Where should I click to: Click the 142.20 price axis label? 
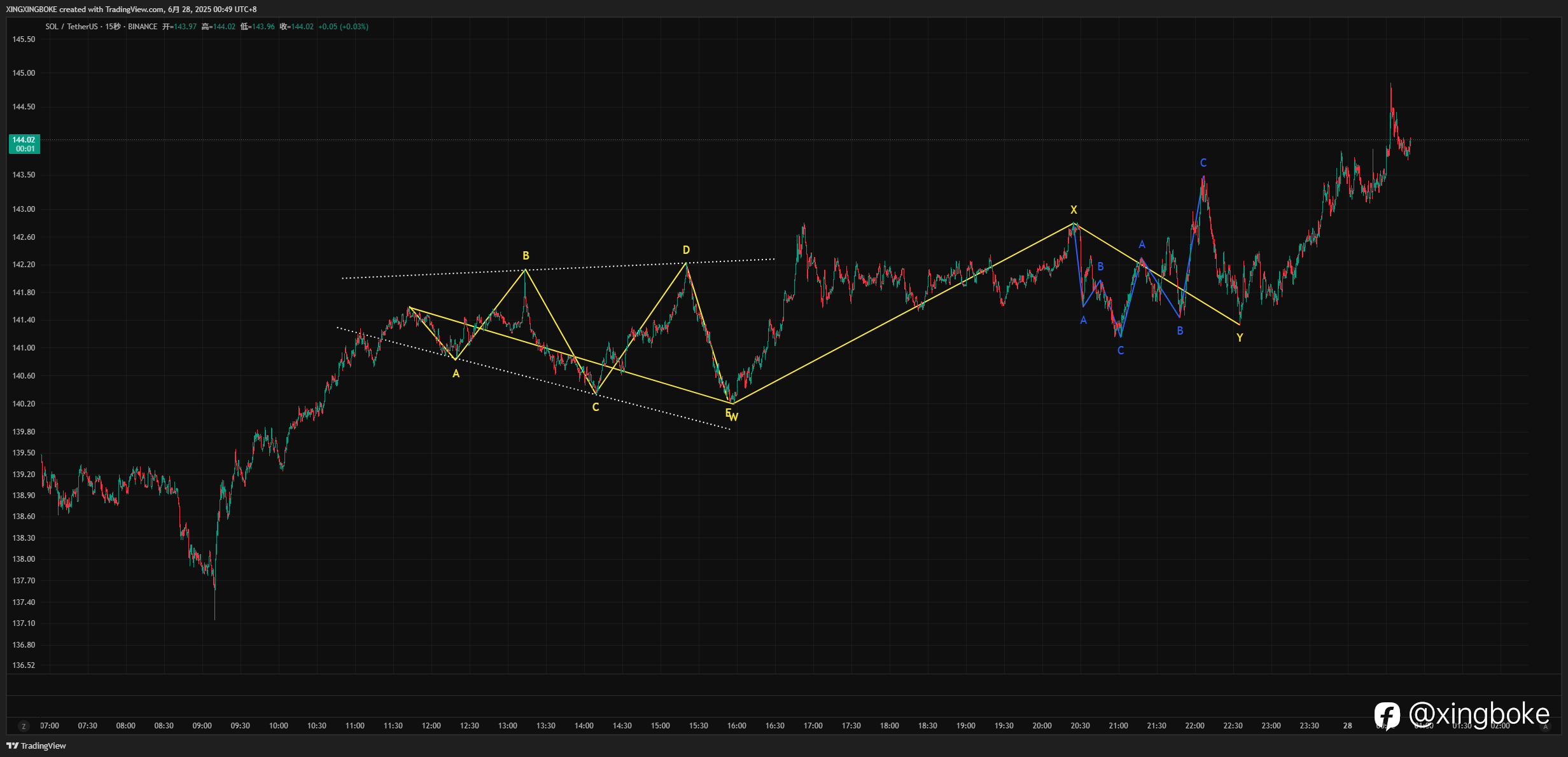[x=24, y=265]
